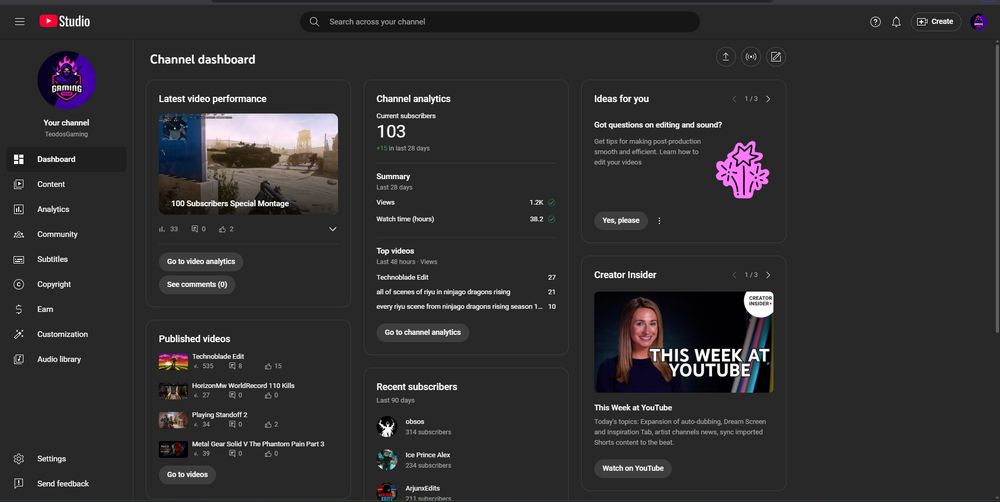Open Customization in the sidebar
The image size is (1000, 502).
point(66,334)
